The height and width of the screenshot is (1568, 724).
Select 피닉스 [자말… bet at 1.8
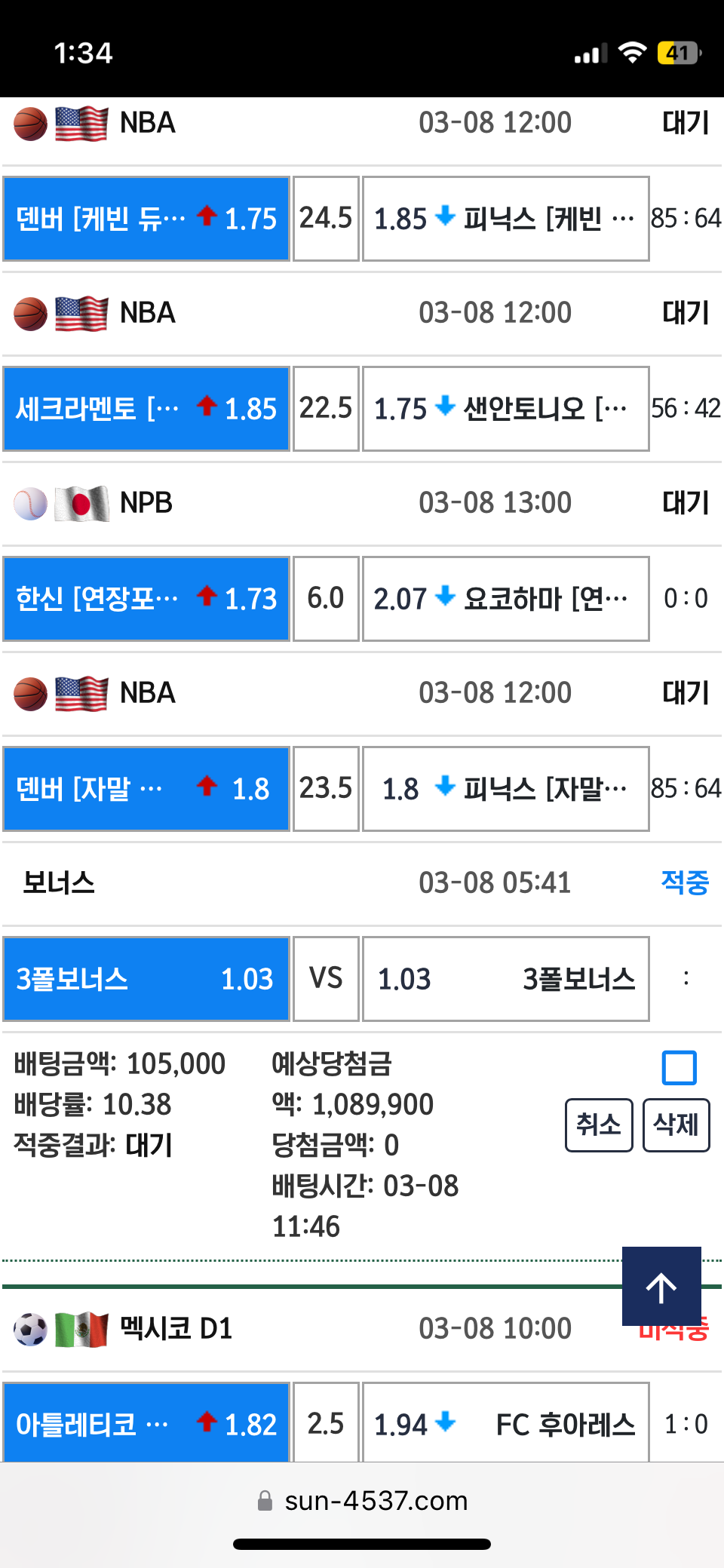pos(506,789)
